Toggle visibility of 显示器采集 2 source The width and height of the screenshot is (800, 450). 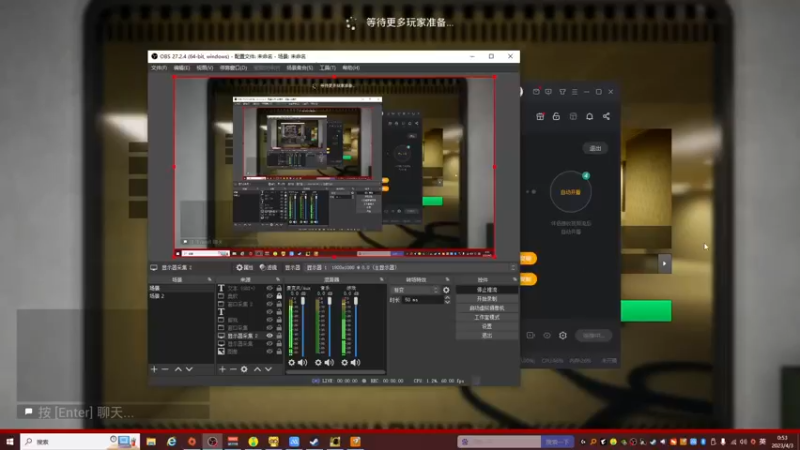[x=269, y=336]
